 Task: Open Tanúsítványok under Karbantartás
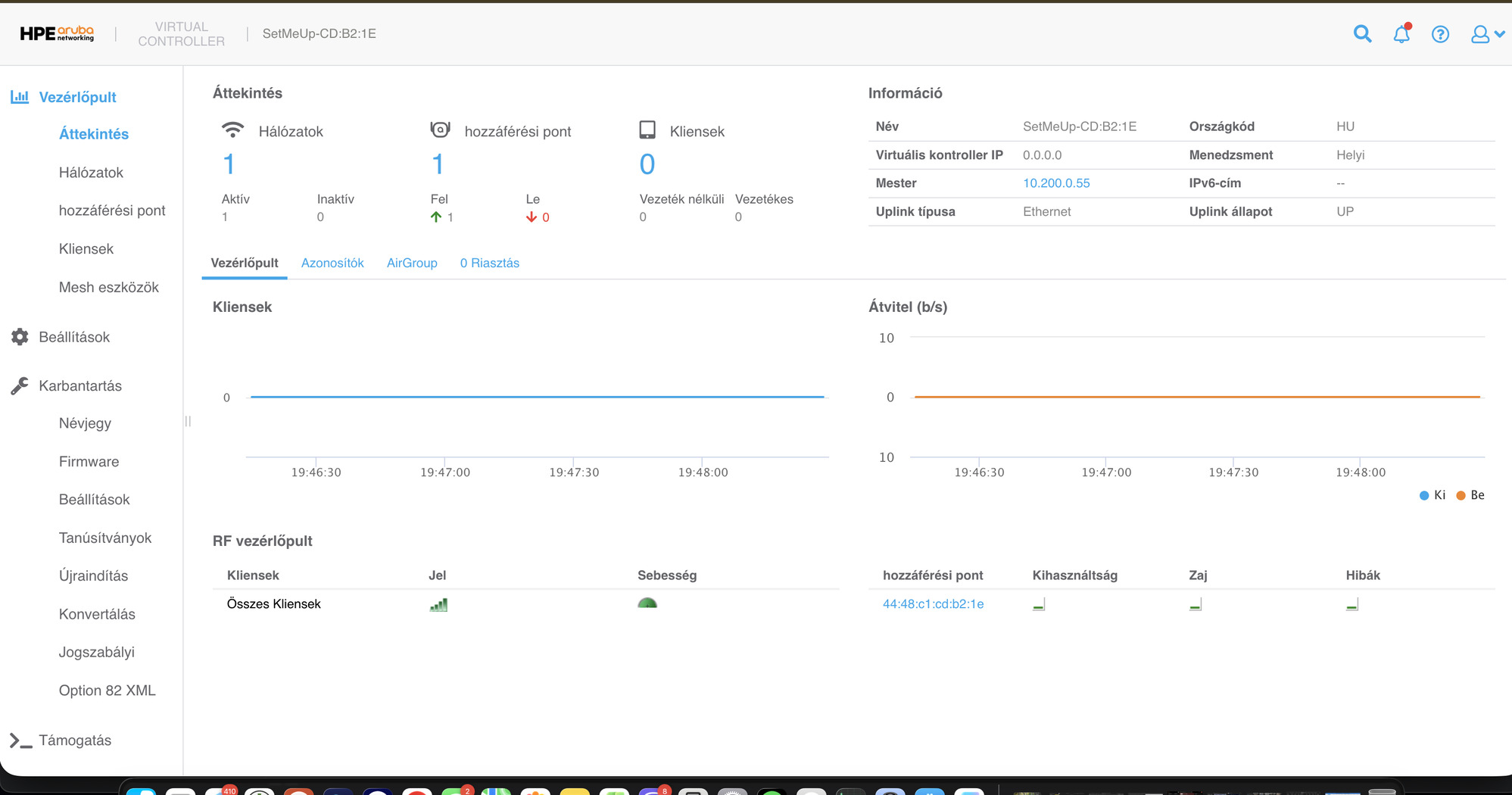click(x=105, y=538)
